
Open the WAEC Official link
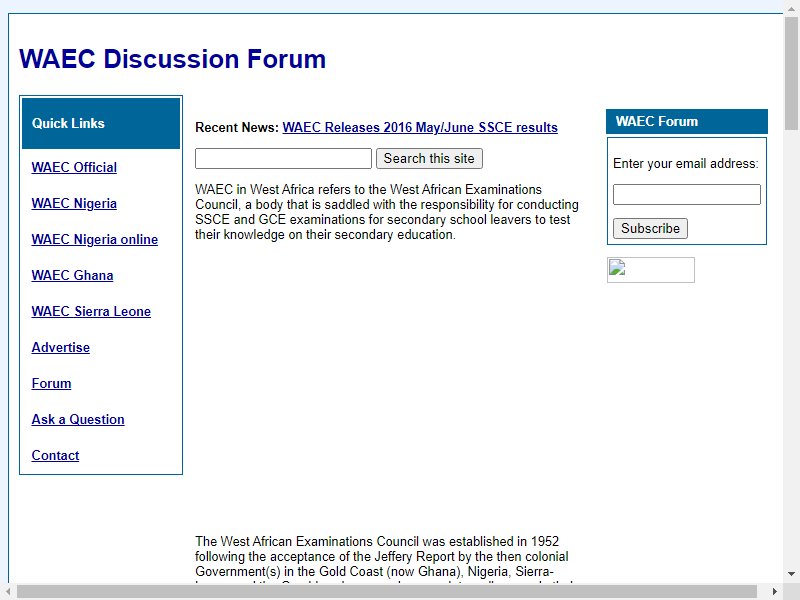[x=74, y=167]
